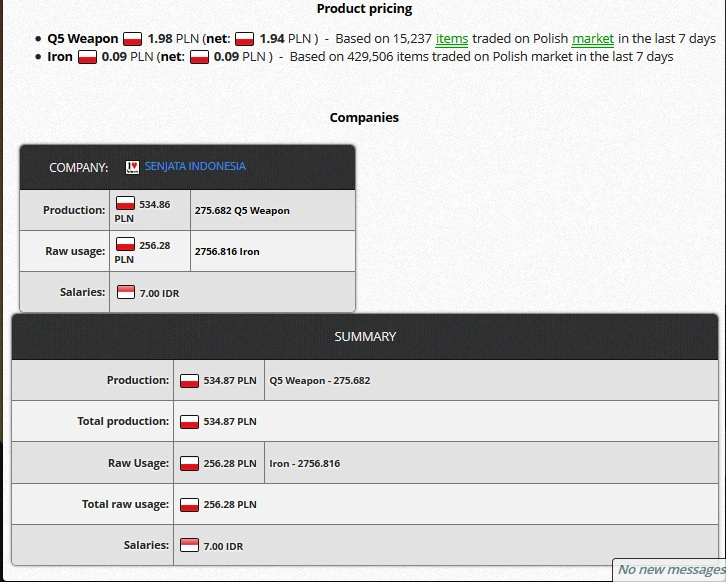Click Polish flag before Iron 0.09 PLN price

87,57
